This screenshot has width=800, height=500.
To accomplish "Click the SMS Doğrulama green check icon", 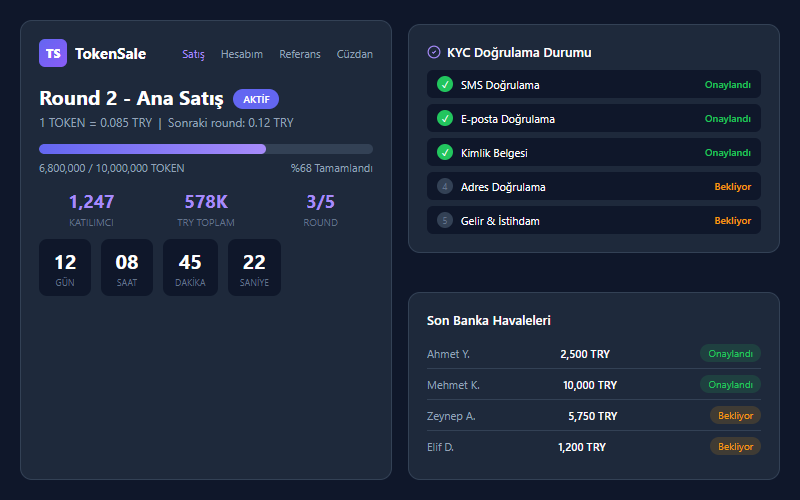I will click(x=445, y=85).
